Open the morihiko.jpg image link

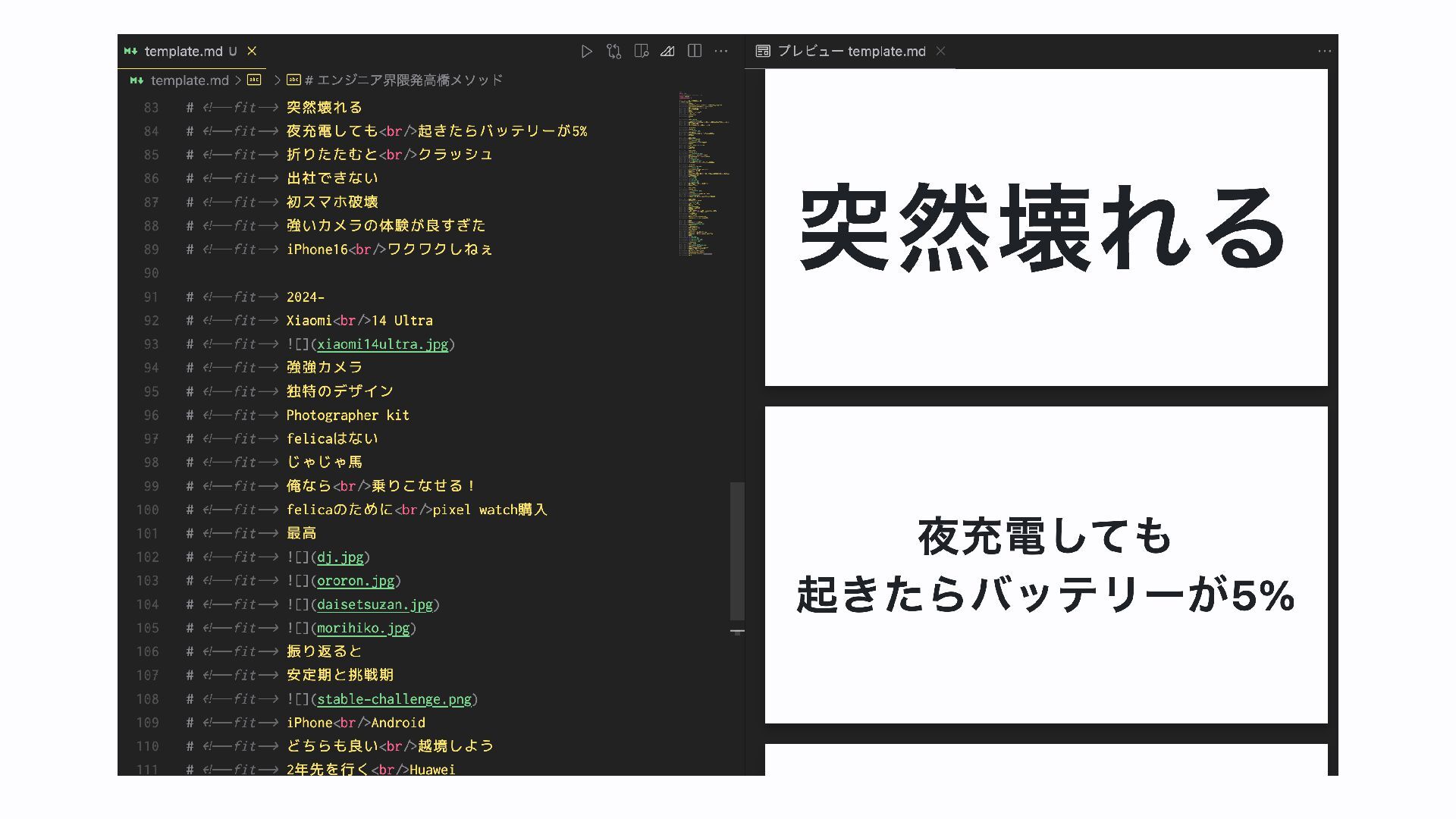point(363,628)
